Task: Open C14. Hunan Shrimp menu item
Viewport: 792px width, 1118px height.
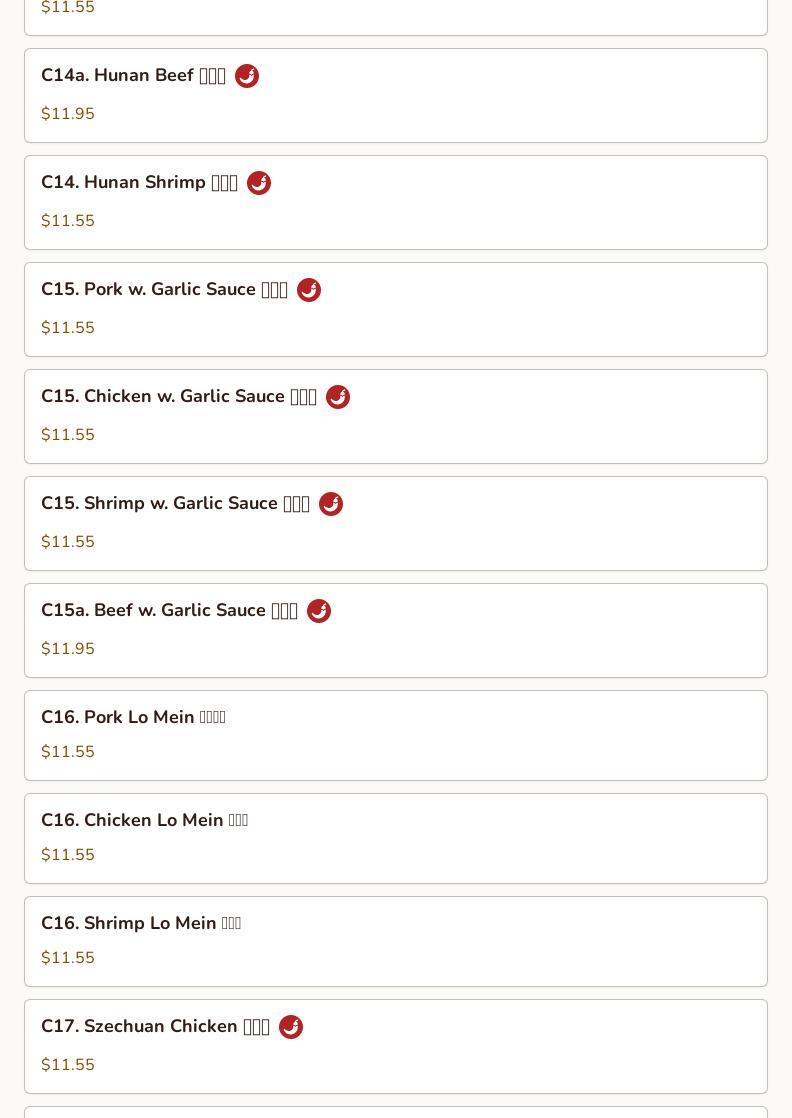Action: [396, 202]
